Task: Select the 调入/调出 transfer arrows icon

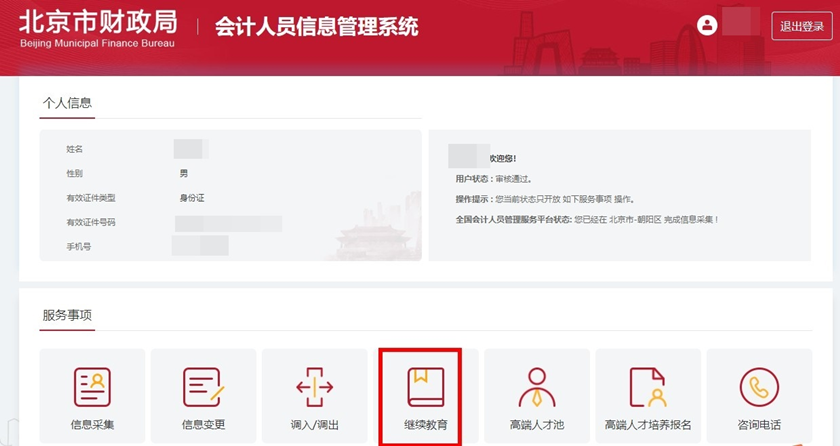Action: (314, 386)
